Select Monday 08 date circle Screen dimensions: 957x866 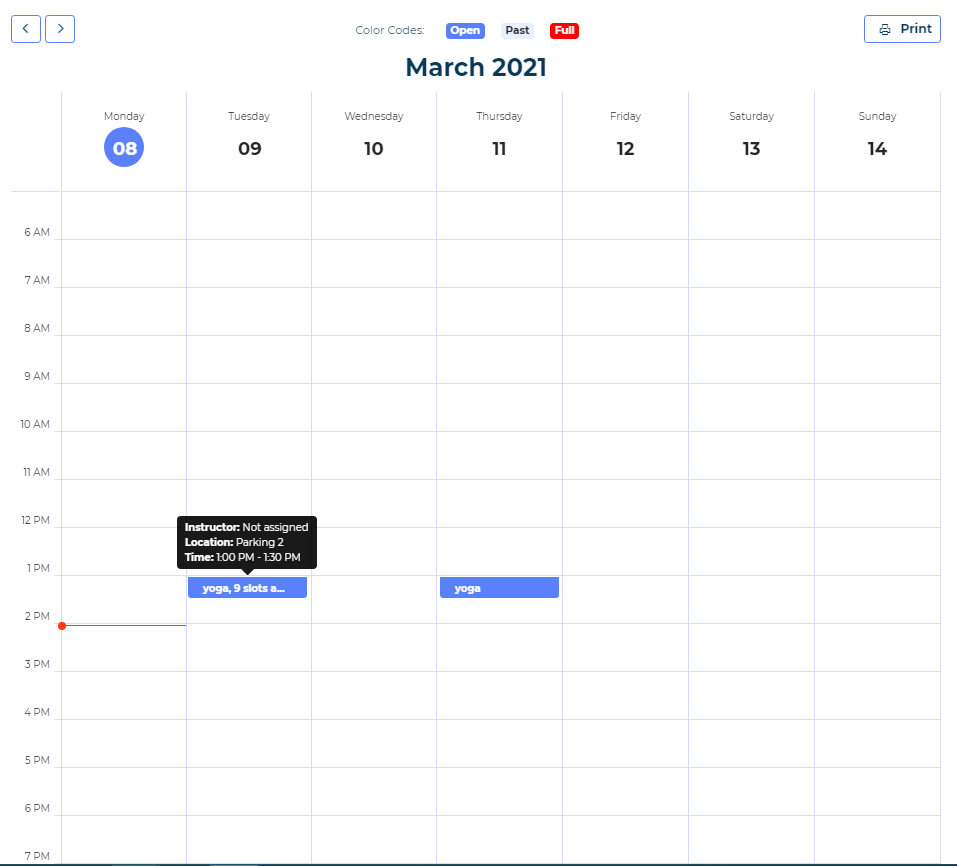[x=124, y=147]
